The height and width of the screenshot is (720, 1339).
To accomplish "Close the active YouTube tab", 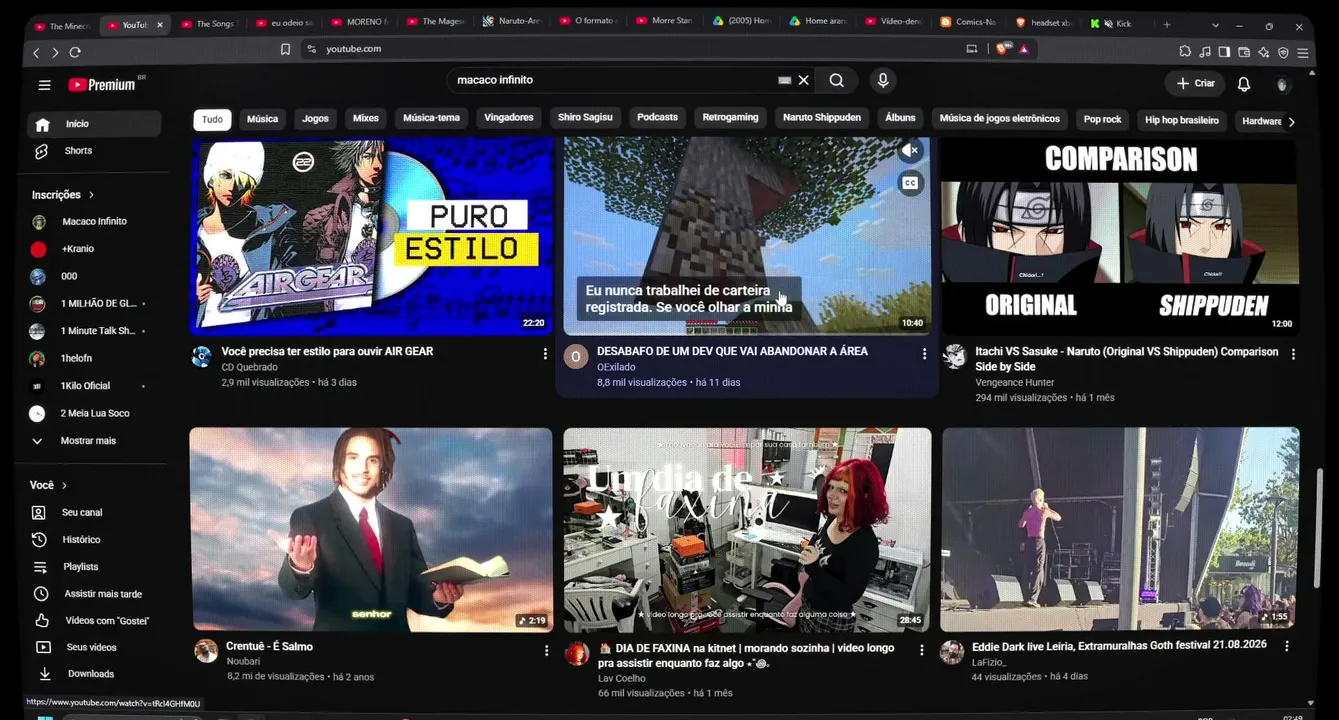I will coord(160,24).
